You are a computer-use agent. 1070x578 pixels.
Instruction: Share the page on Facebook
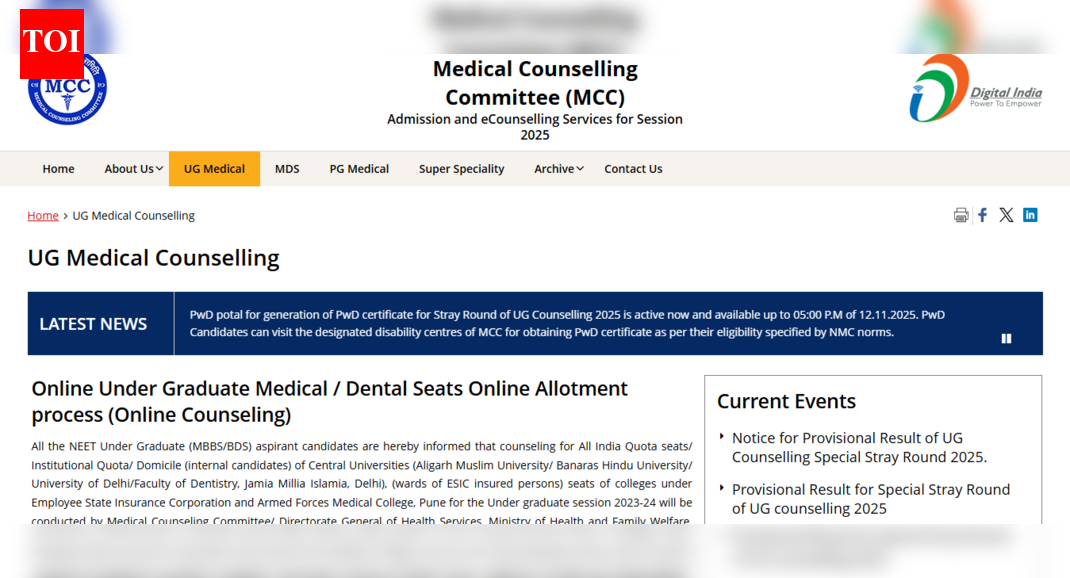(982, 214)
